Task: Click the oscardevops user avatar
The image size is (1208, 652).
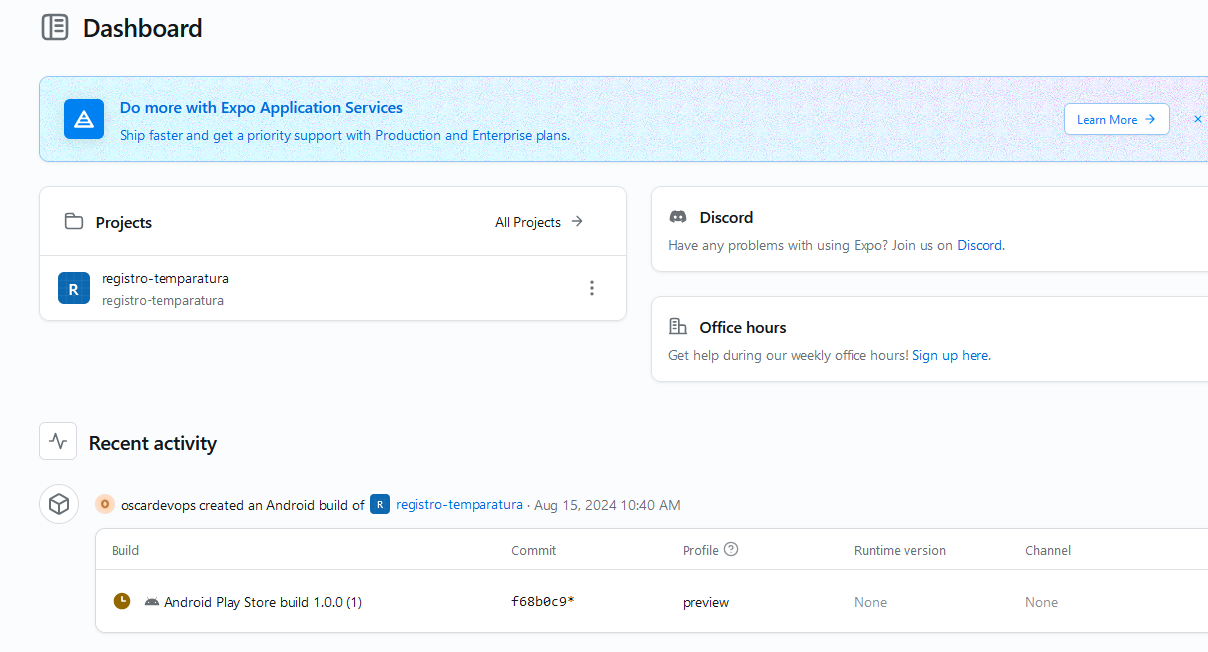Action: [x=105, y=504]
